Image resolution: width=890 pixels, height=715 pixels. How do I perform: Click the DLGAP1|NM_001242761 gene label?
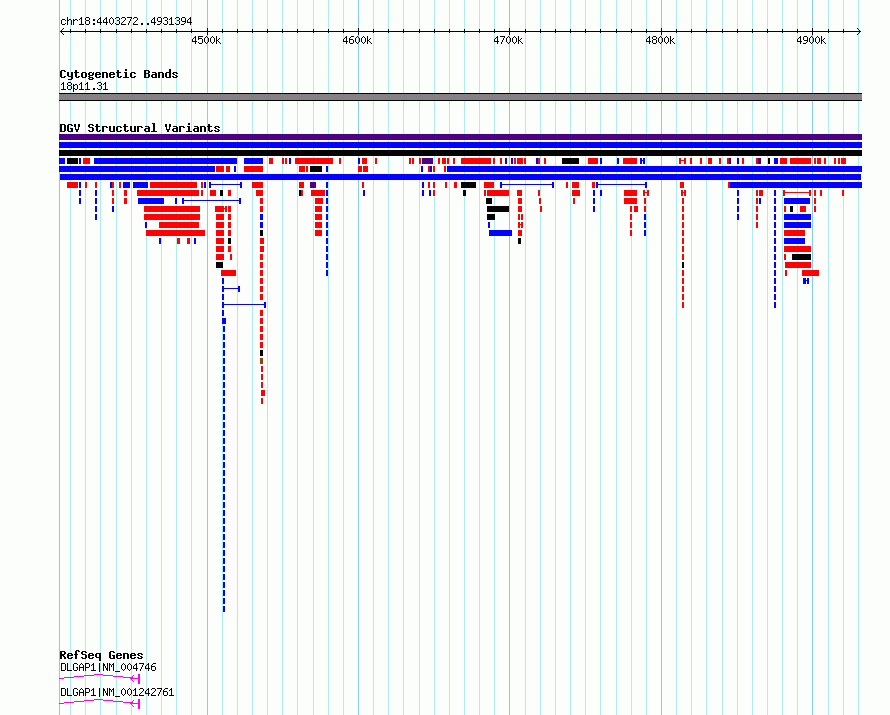point(117,693)
